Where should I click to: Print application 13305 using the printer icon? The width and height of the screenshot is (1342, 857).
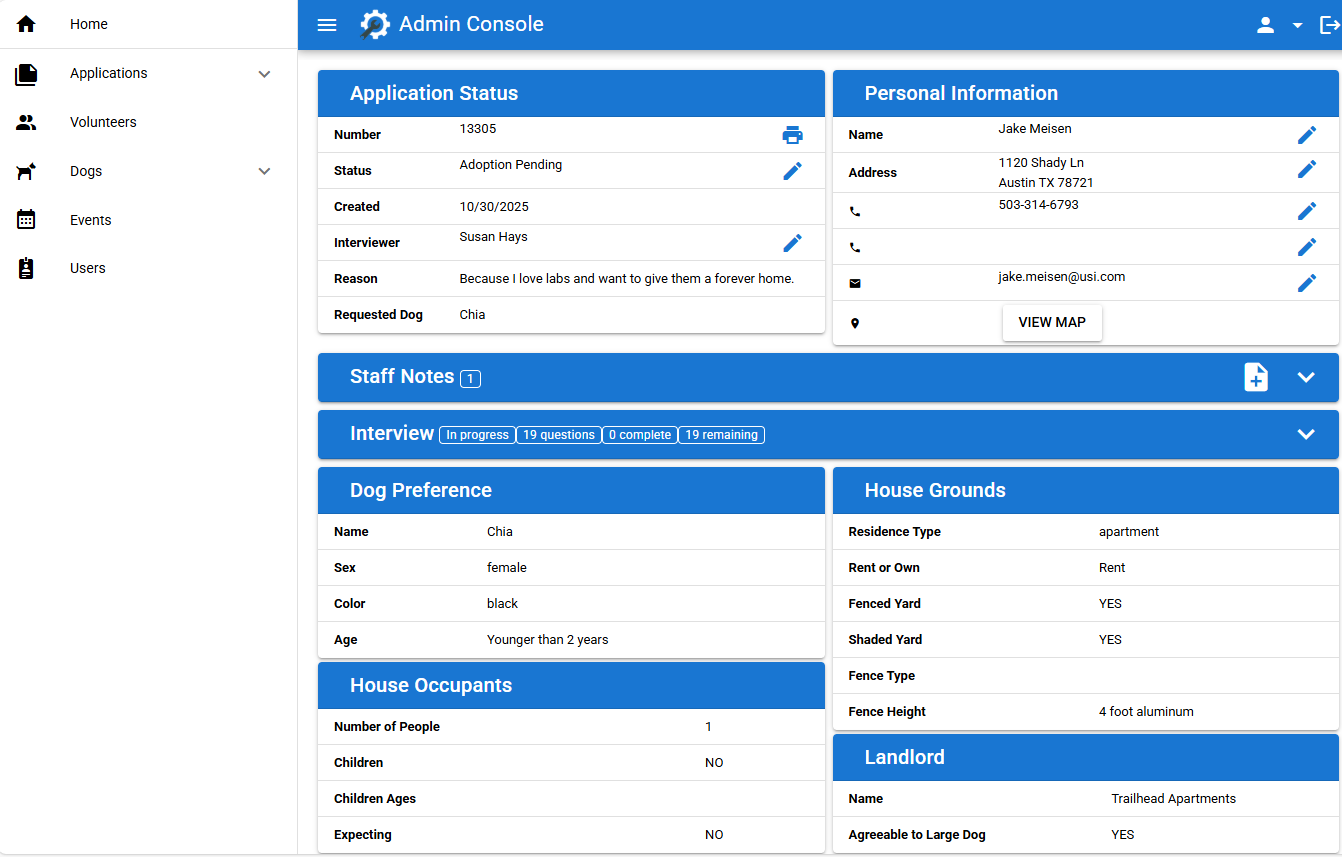792,134
